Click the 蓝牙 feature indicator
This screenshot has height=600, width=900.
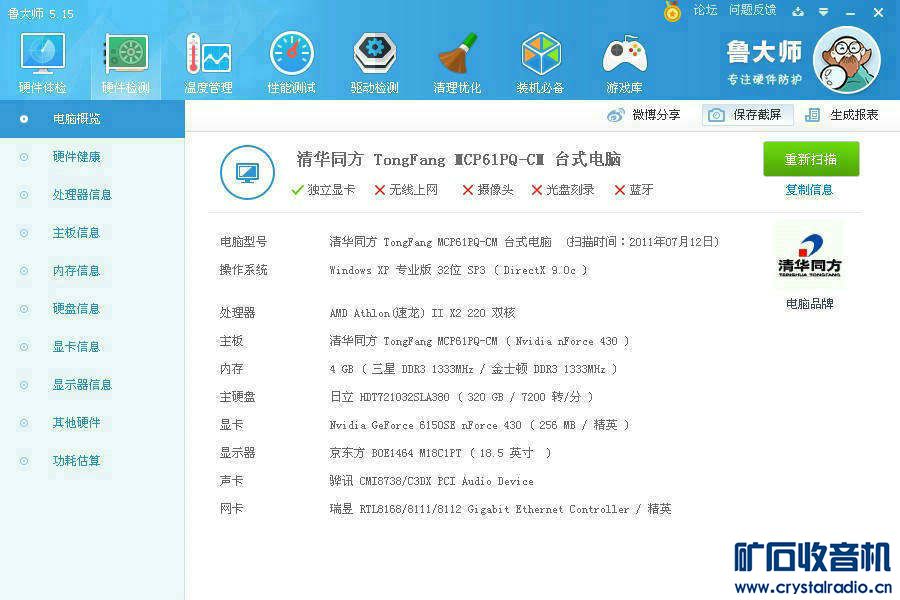[x=634, y=190]
